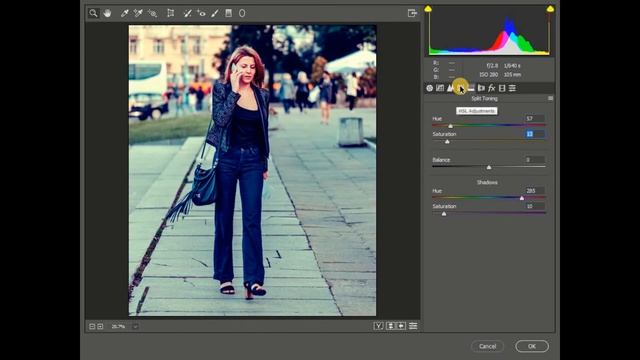Open the preview preferences menu icon
This screenshot has width=640, height=360.
click(413, 326)
